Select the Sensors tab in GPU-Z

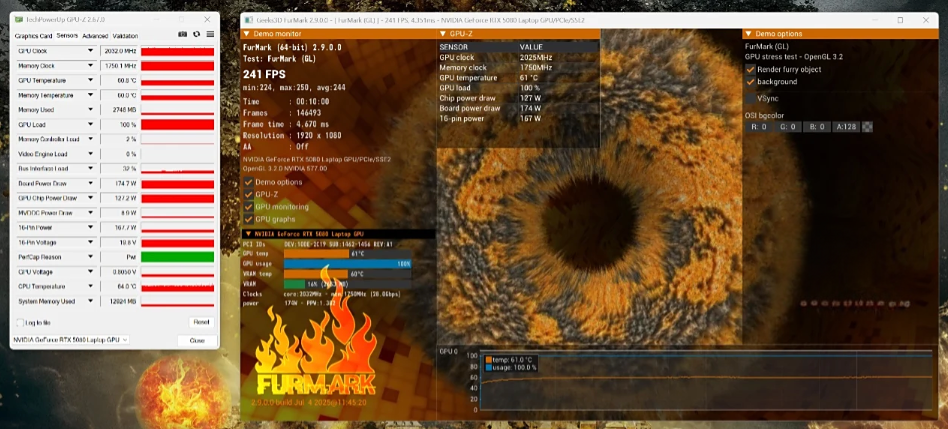click(67, 36)
